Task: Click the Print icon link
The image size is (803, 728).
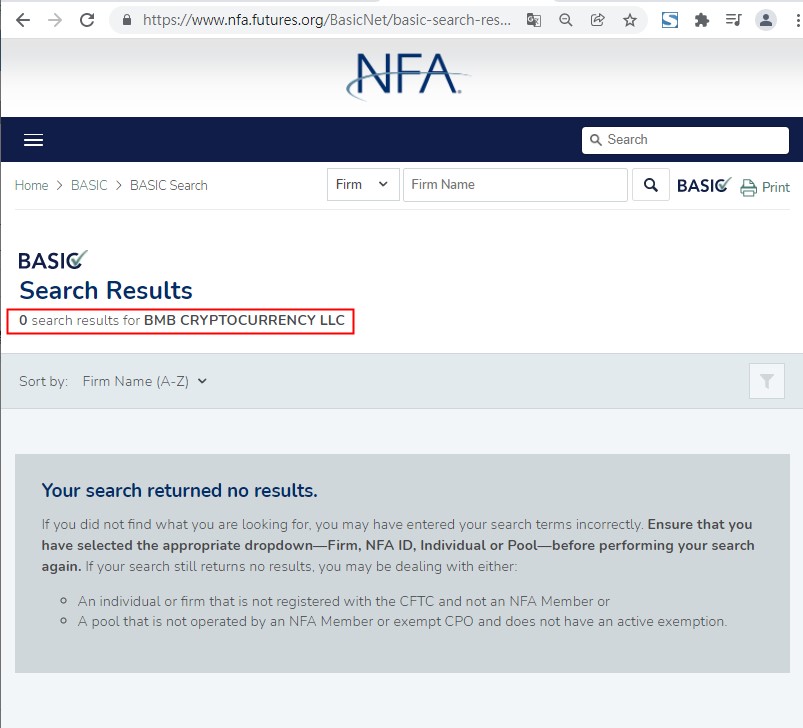Action: point(765,187)
